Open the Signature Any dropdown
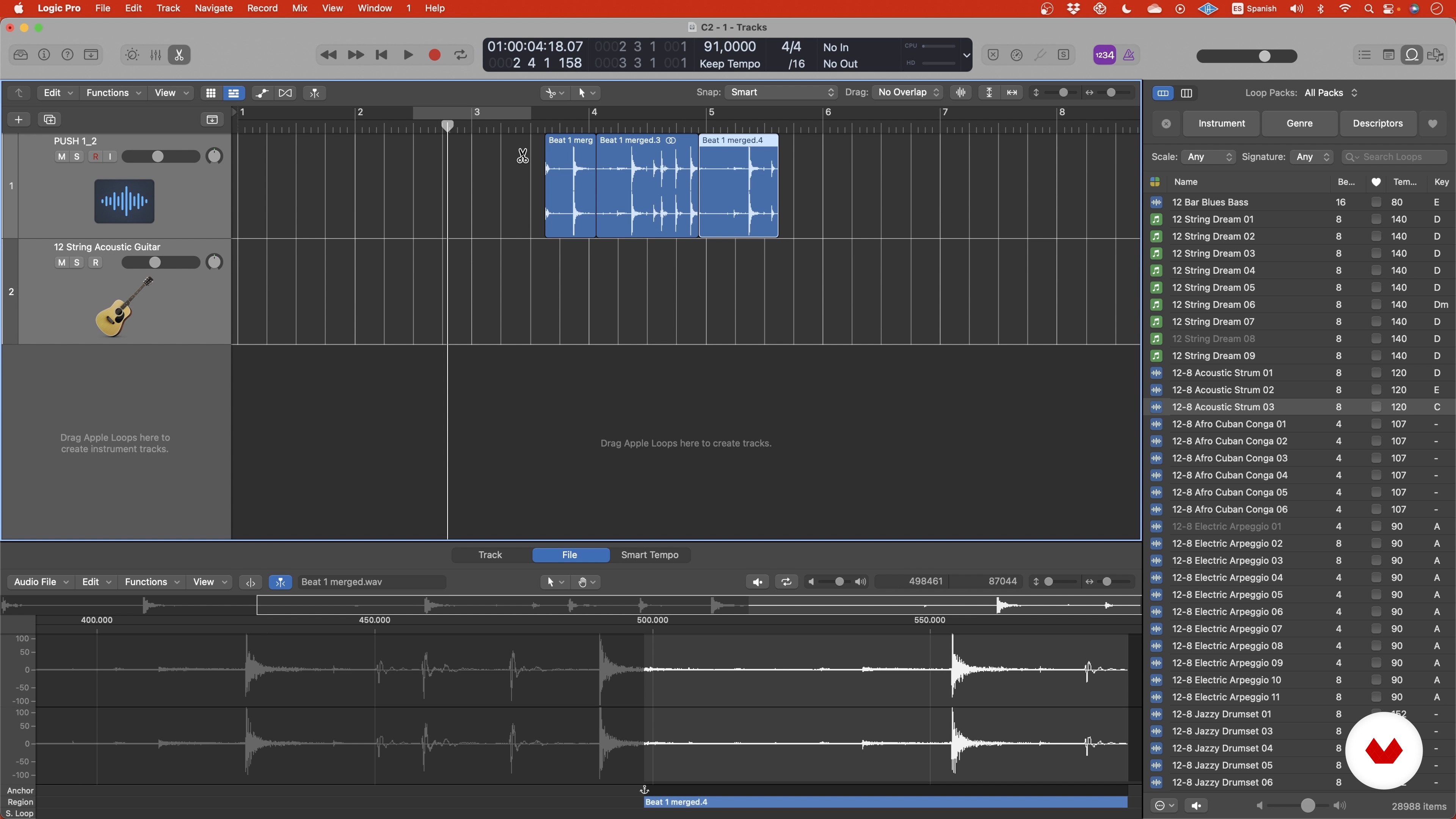This screenshot has width=1456, height=819. pyautogui.click(x=1312, y=157)
